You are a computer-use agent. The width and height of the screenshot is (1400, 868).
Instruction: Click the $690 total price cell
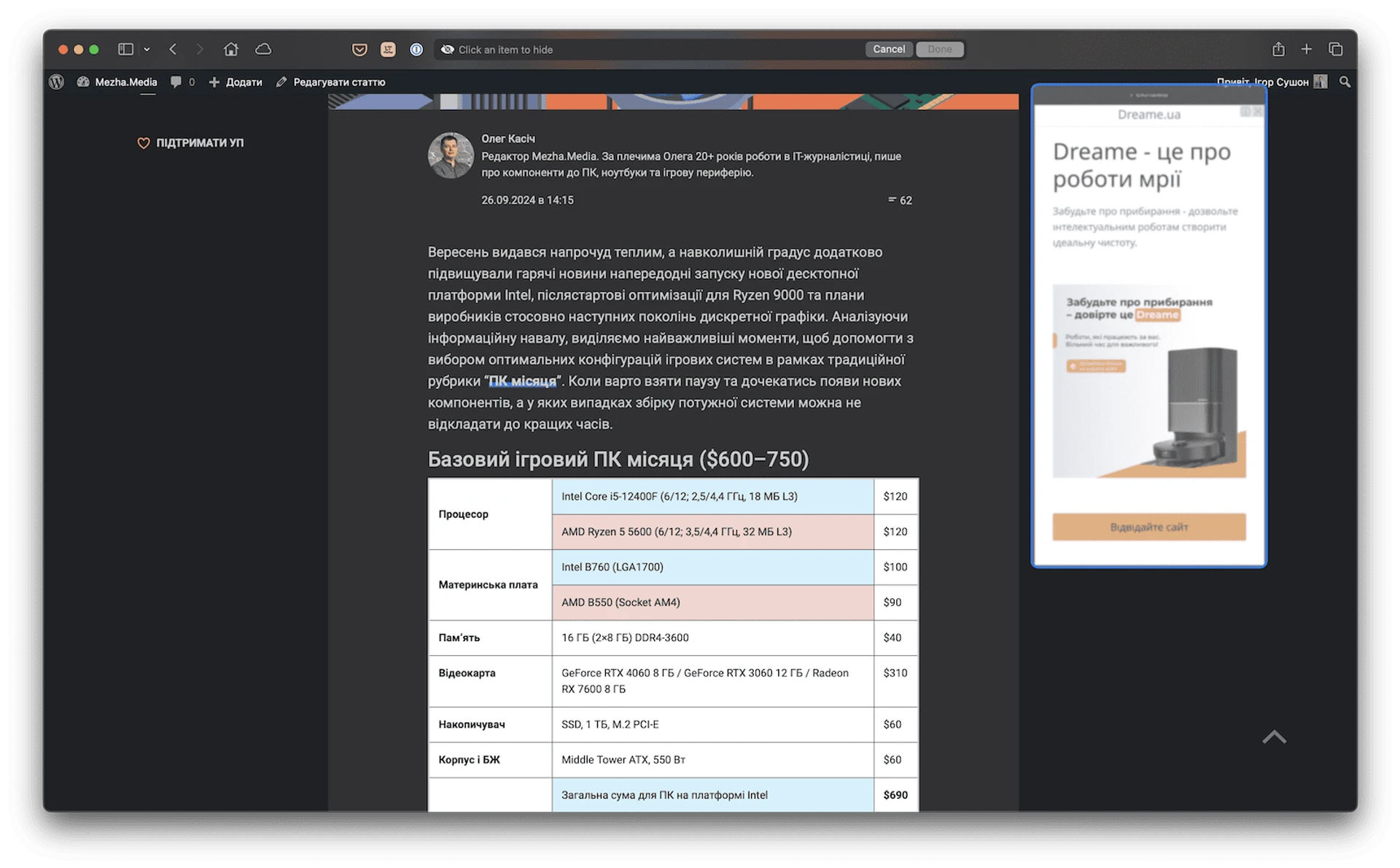pos(895,795)
